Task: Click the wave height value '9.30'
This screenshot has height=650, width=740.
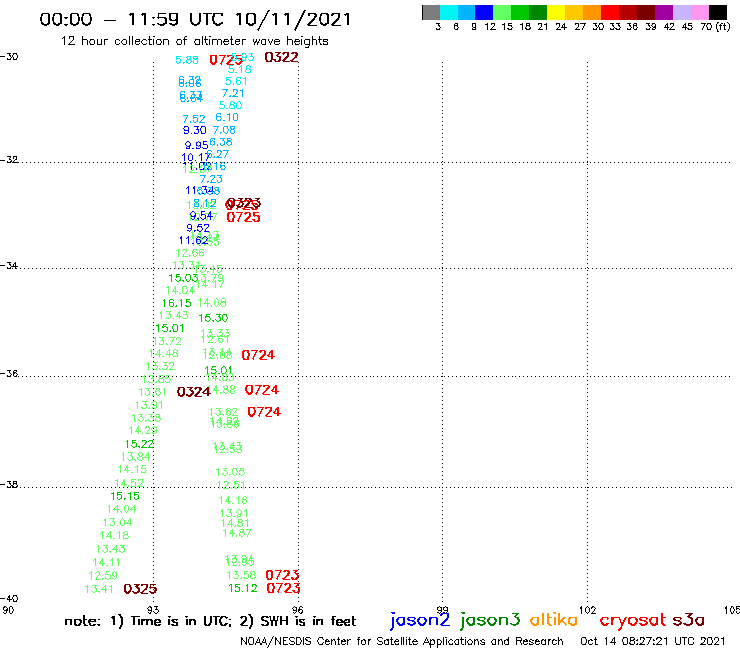Action: 194,130
